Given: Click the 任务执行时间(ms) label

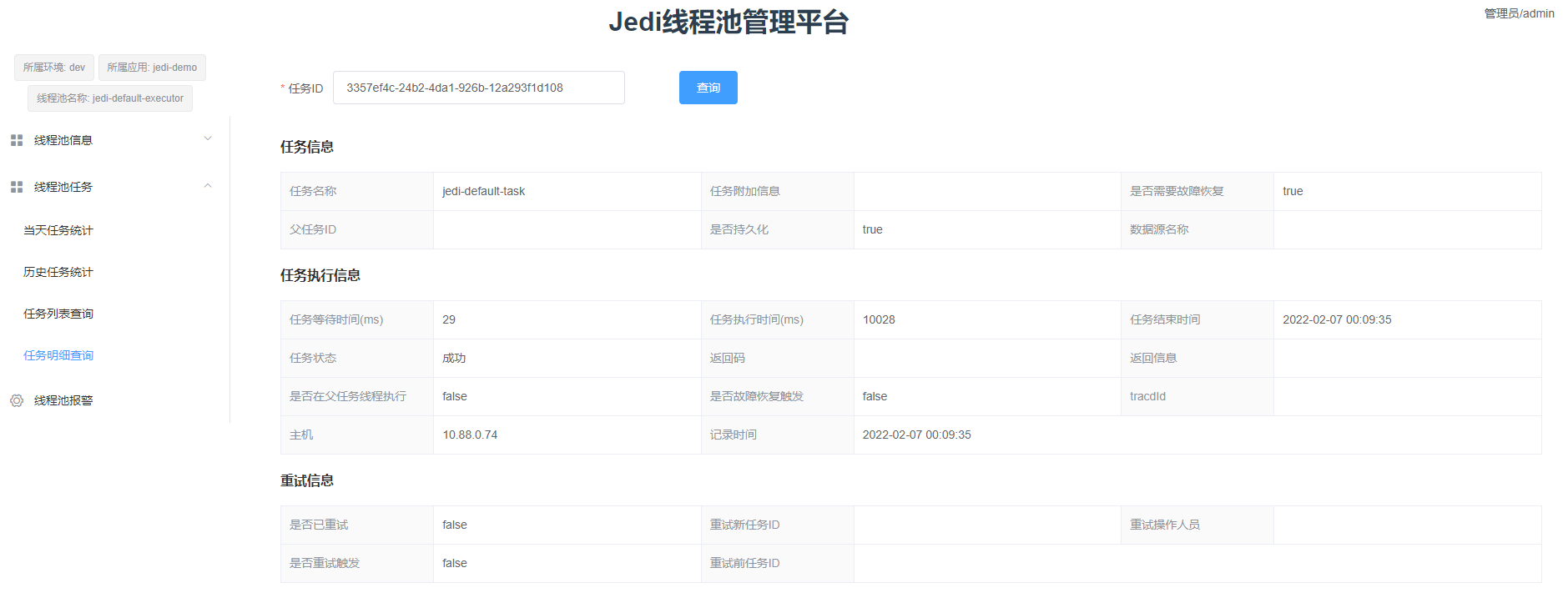Looking at the screenshot, I should 757,319.
